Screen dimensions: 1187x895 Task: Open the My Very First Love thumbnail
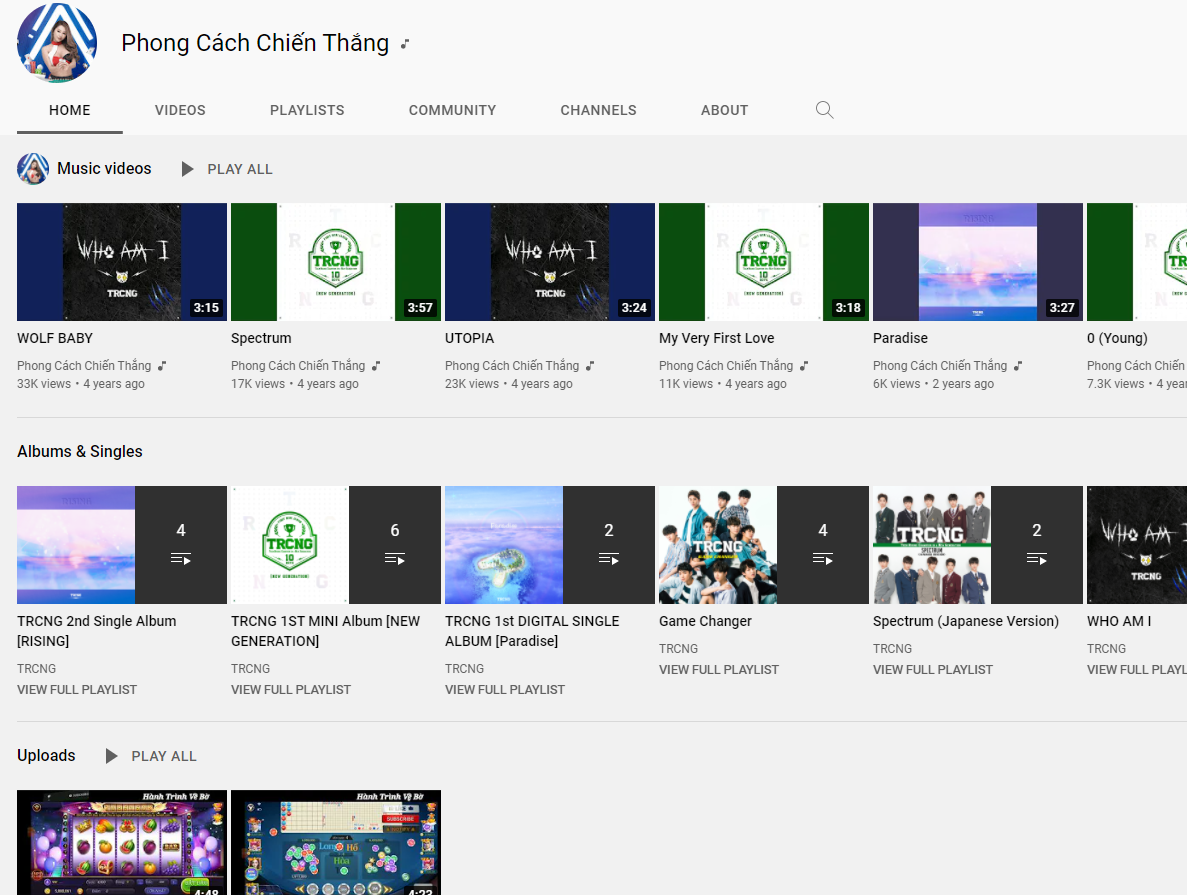(x=764, y=262)
